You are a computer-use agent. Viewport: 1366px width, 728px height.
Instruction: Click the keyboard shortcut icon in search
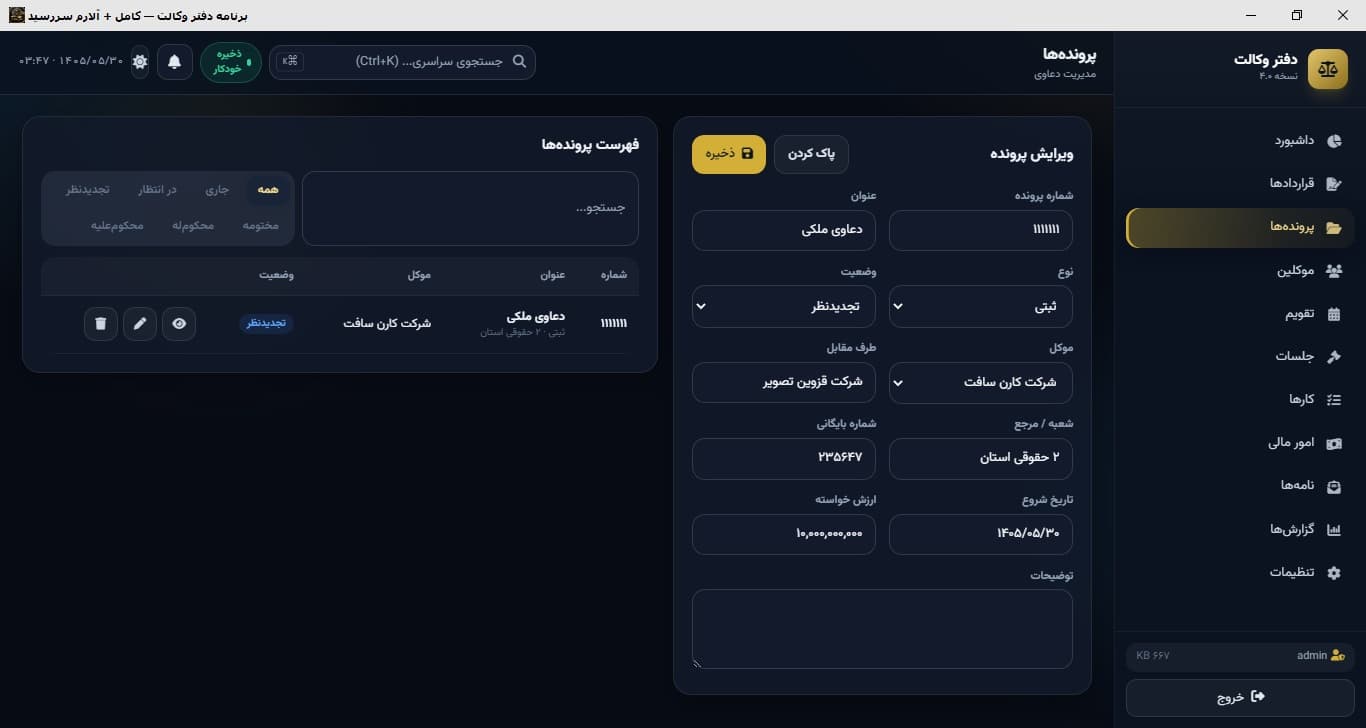coord(290,61)
